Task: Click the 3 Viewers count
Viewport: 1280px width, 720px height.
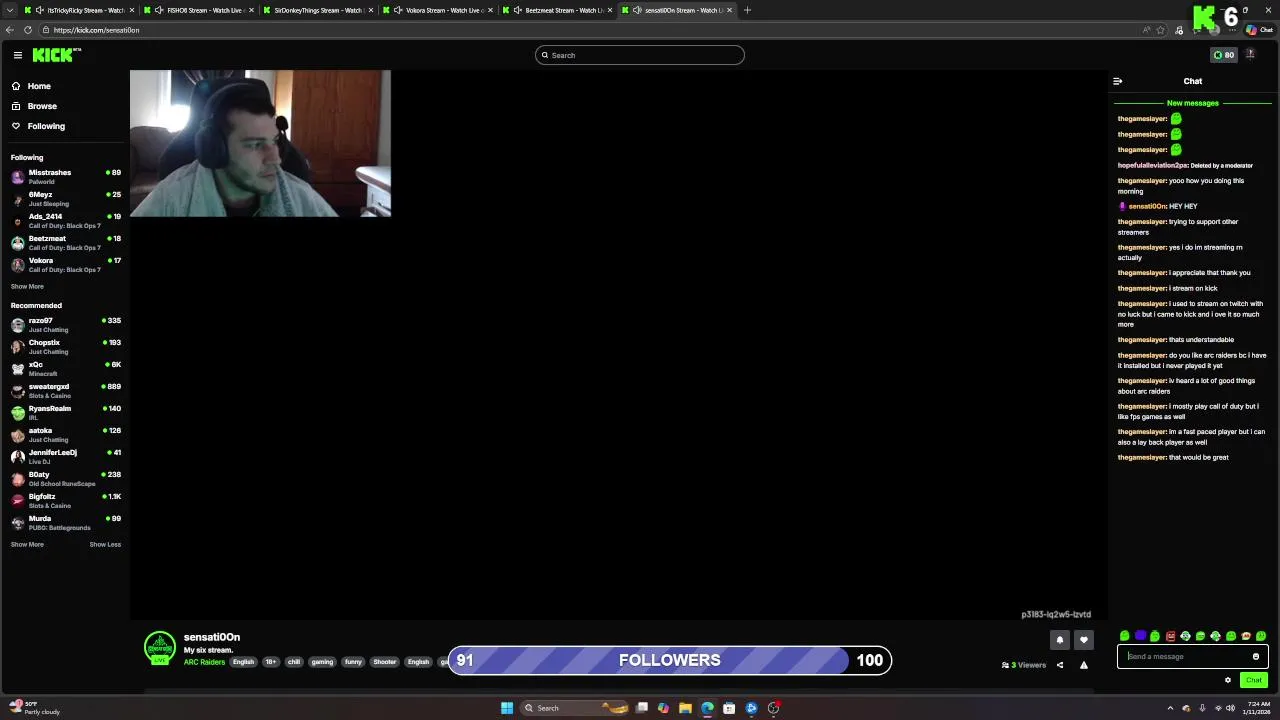Action: (1024, 665)
